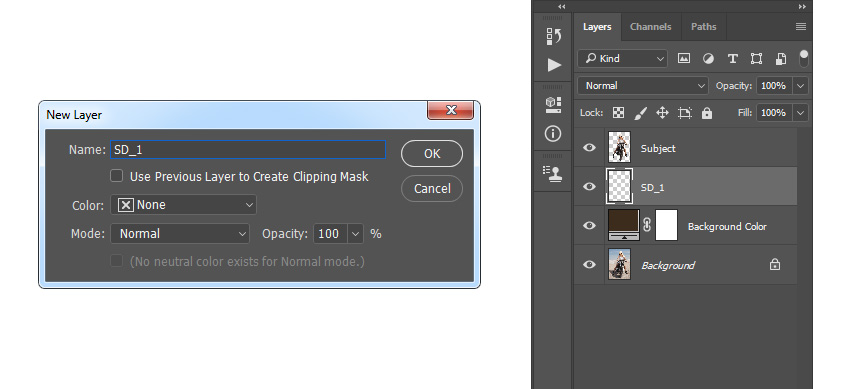Lock image pixels brush icon
The height and width of the screenshot is (389, 850).
pos(640,113)
